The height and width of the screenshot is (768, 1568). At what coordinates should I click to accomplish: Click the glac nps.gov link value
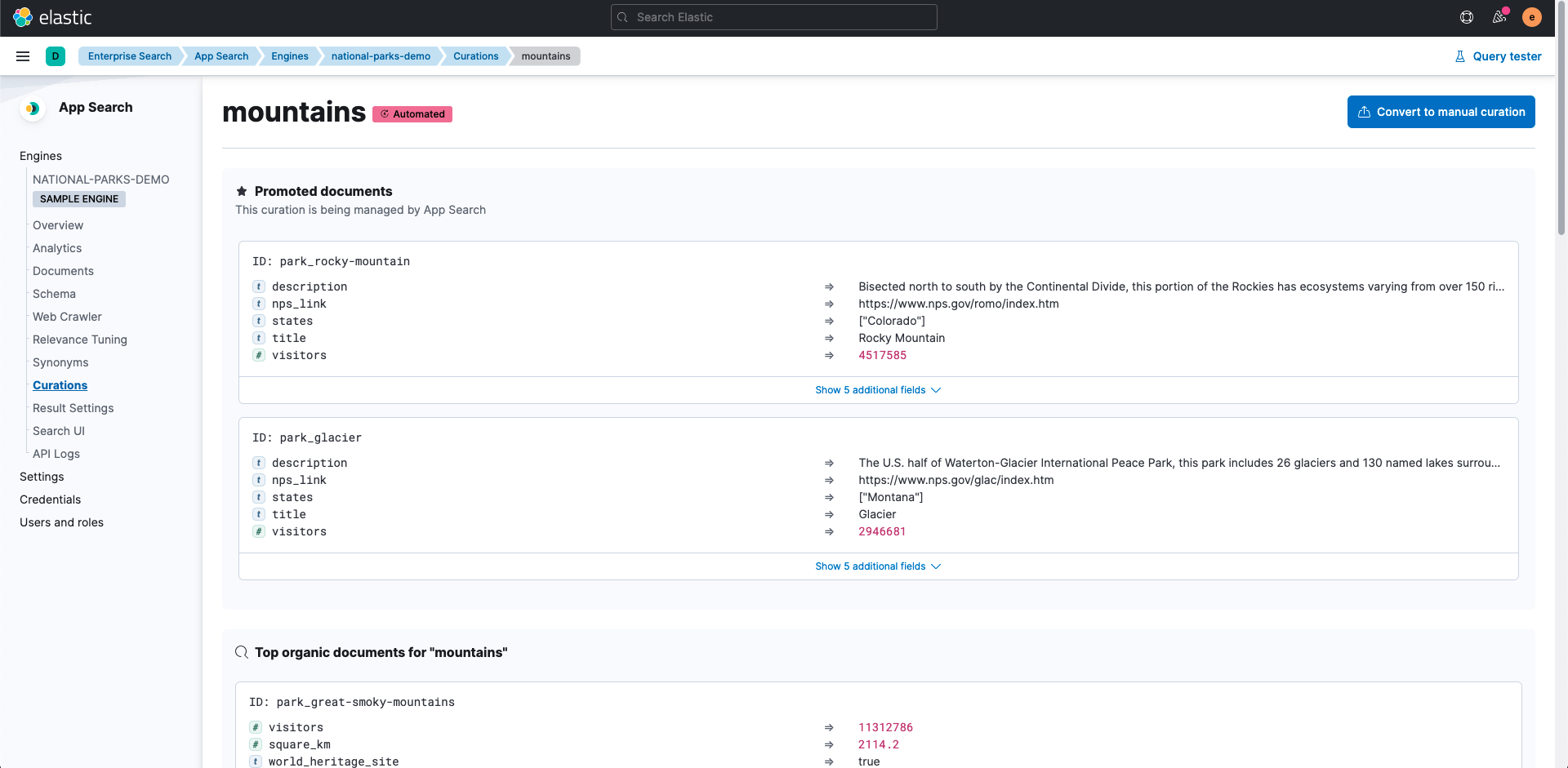(x=956, y=480)
